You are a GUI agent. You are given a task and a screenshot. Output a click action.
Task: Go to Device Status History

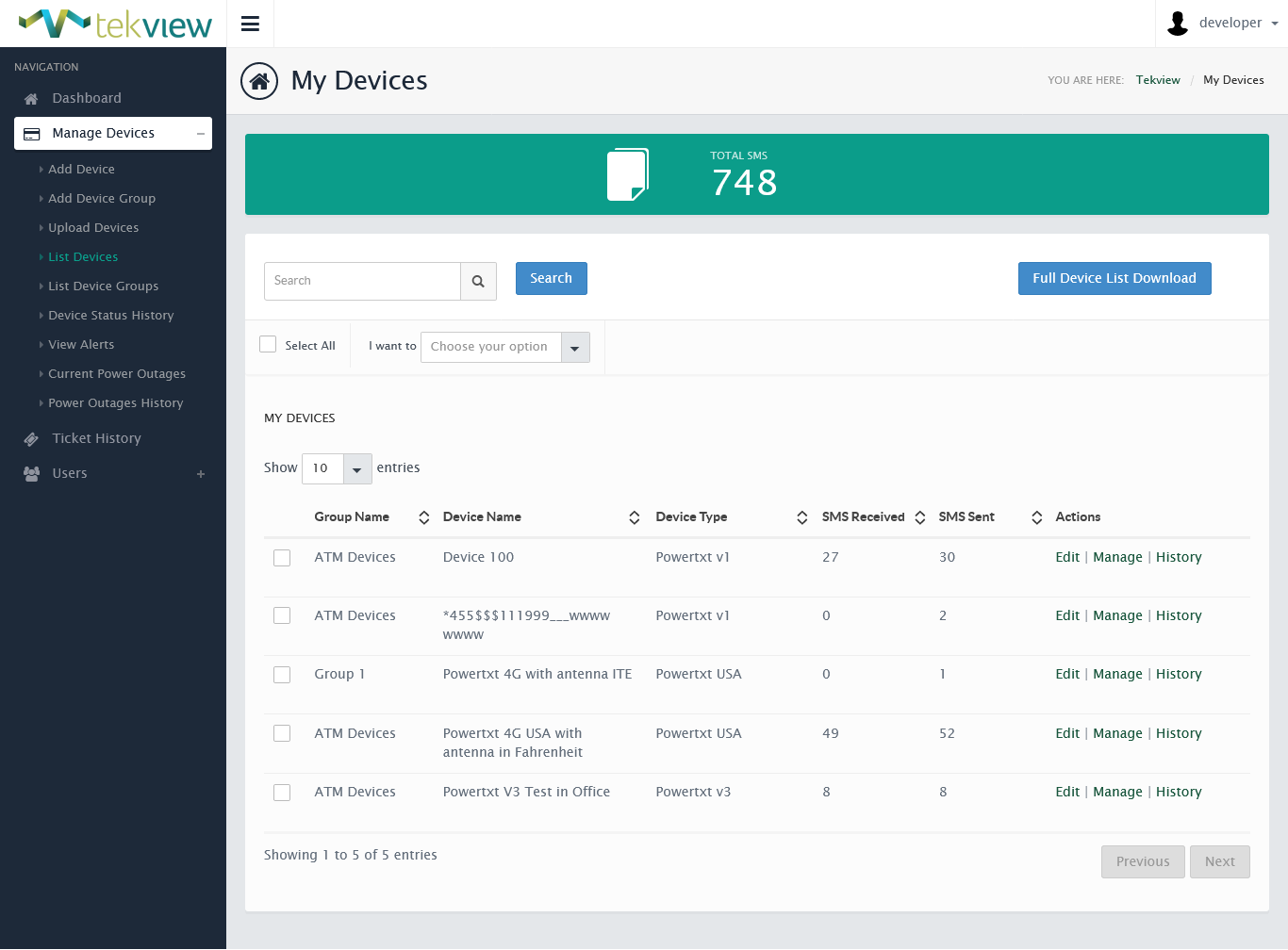pyautogui.click(x=111, y=316)
